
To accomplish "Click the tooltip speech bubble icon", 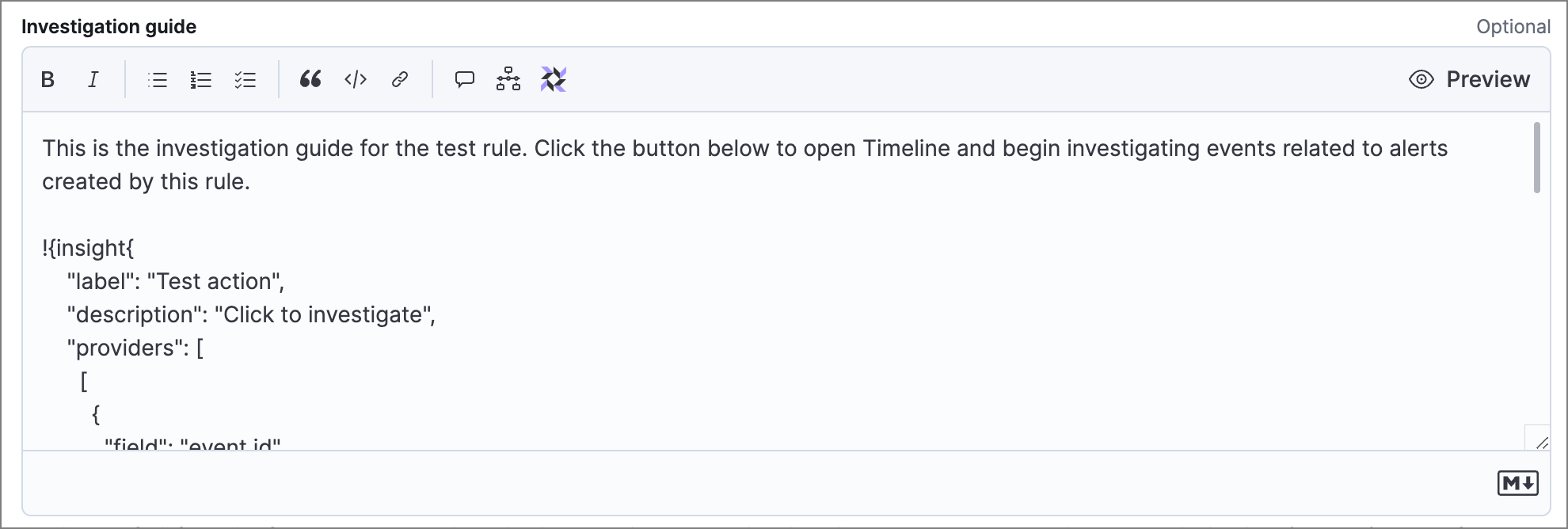I will click(464, 79).
